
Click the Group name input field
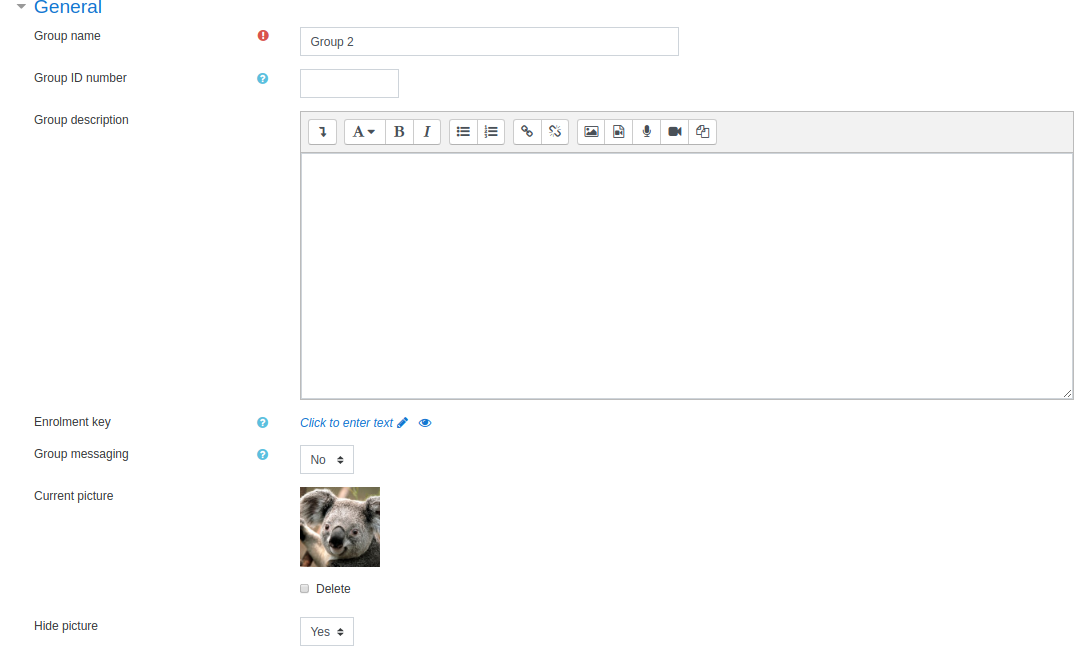click(489, 42)
